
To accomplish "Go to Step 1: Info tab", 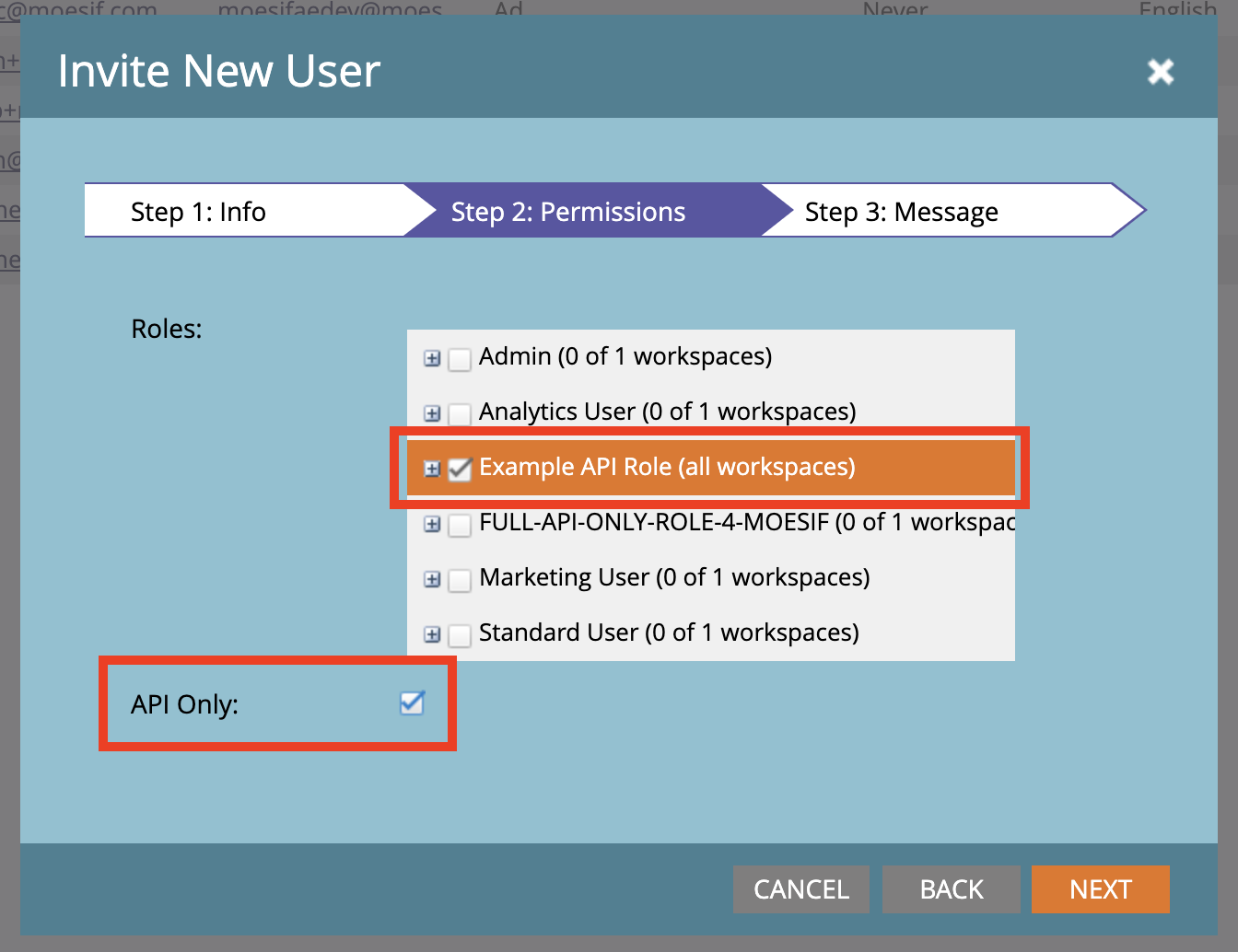I will coord(198,212).
